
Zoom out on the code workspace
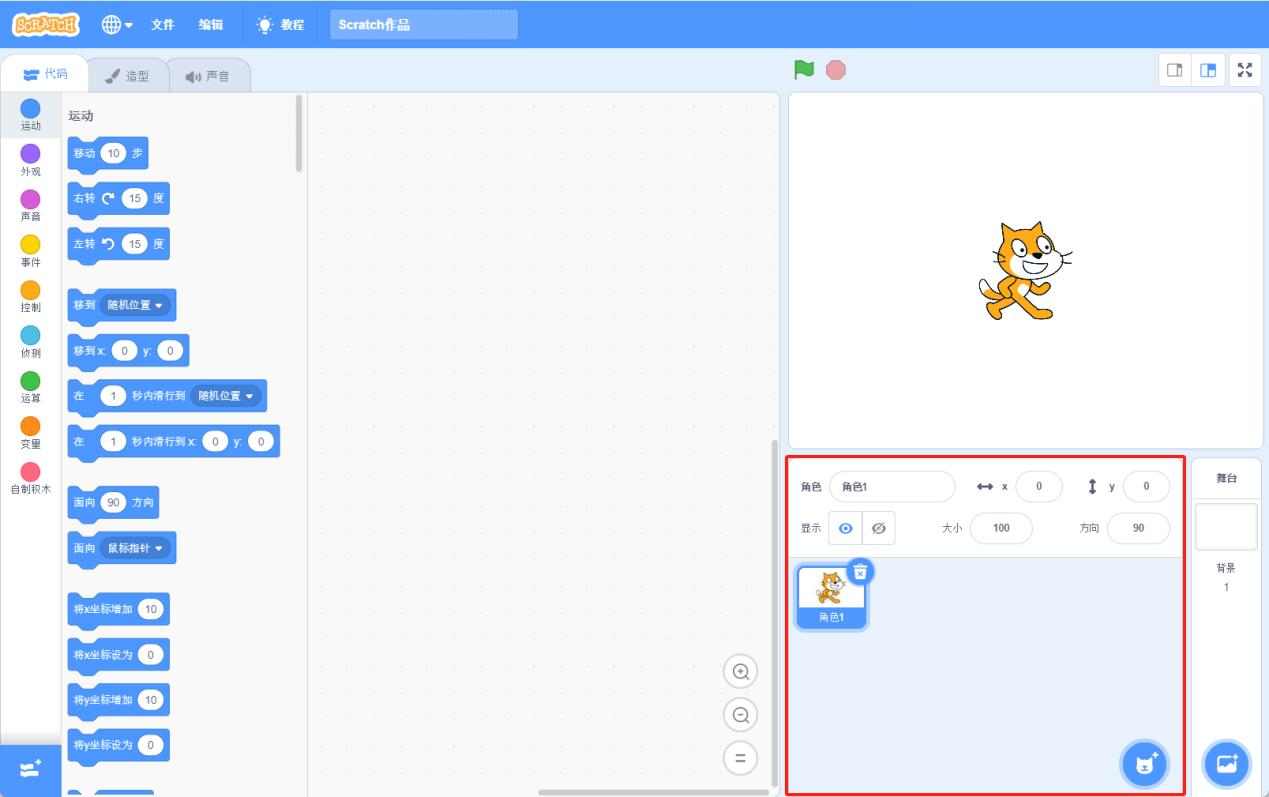point(740,715)
